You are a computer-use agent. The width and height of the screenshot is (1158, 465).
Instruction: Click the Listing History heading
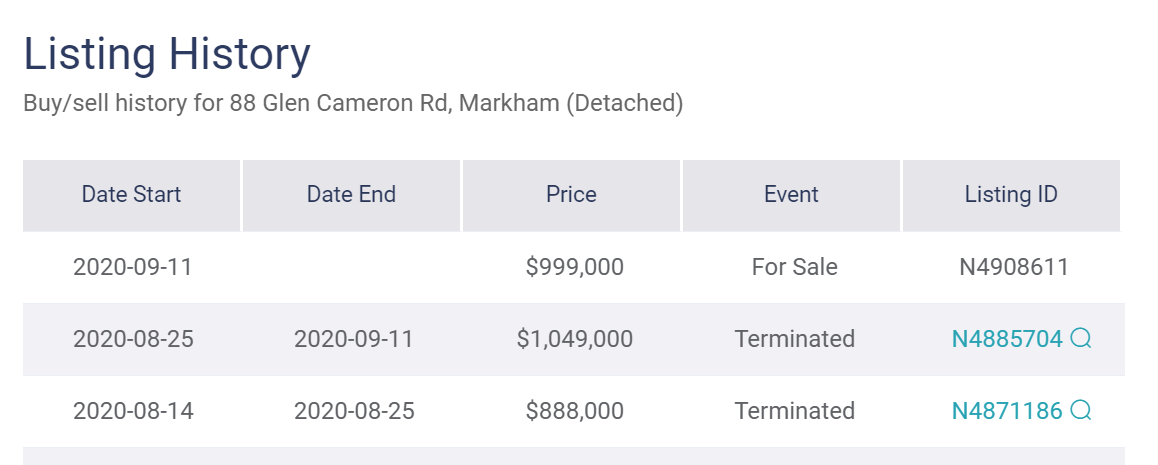click(167, 55)
